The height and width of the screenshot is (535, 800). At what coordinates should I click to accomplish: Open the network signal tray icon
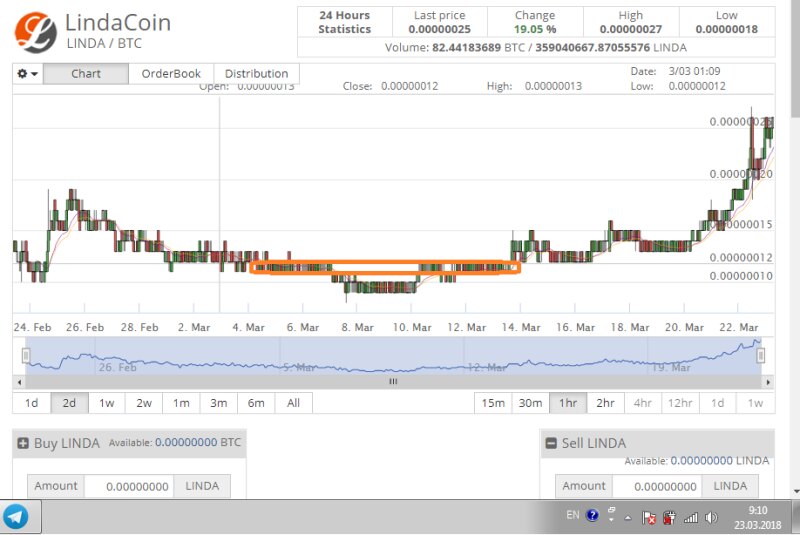[691, 518]
